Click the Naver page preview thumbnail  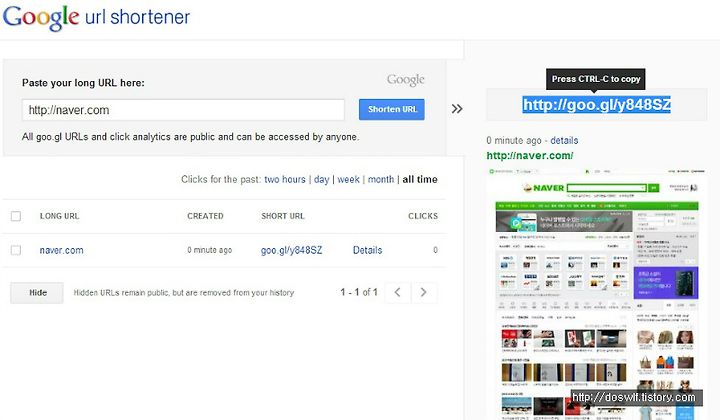pos(596,294)
